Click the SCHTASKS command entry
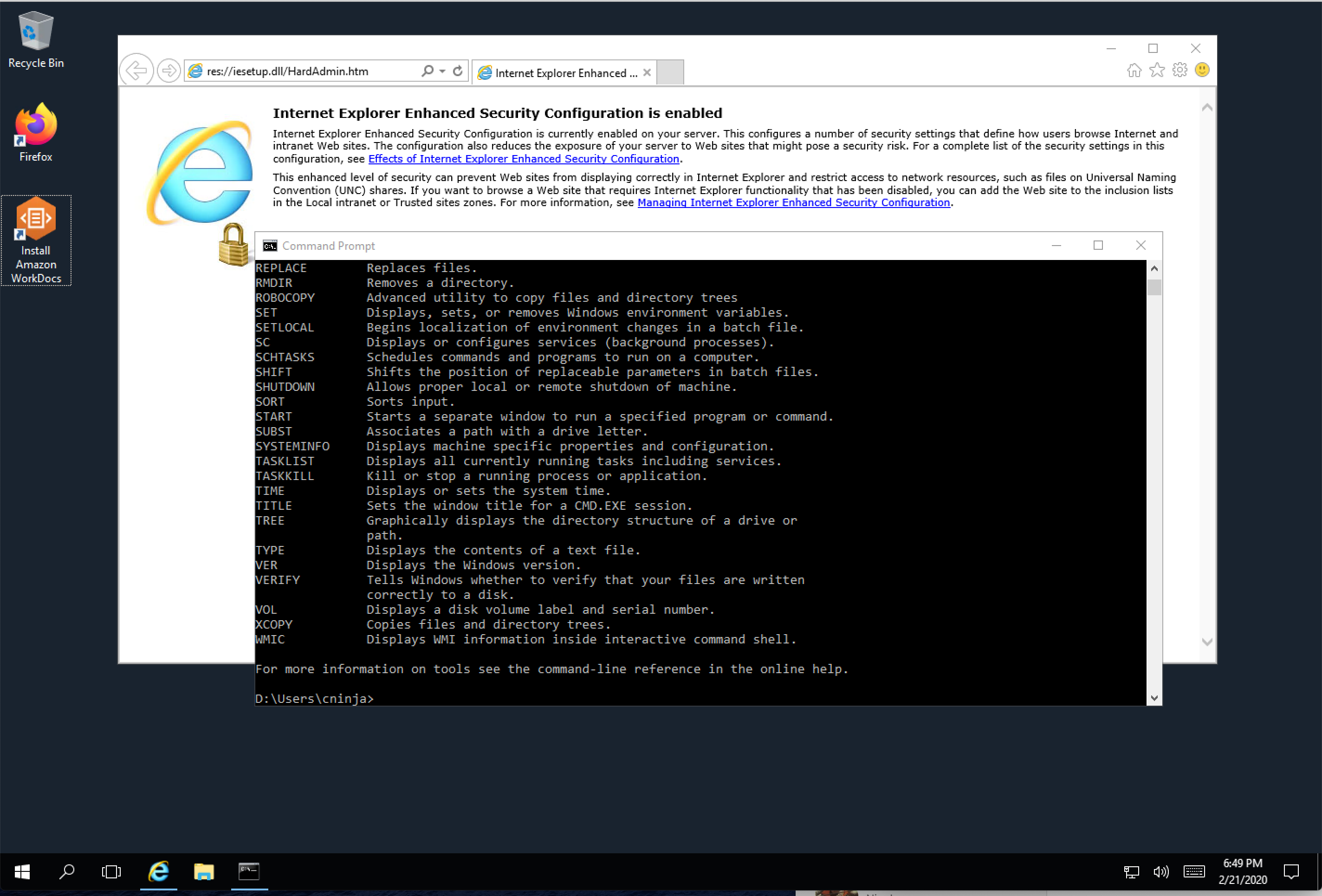 click(x=285, y=357)
